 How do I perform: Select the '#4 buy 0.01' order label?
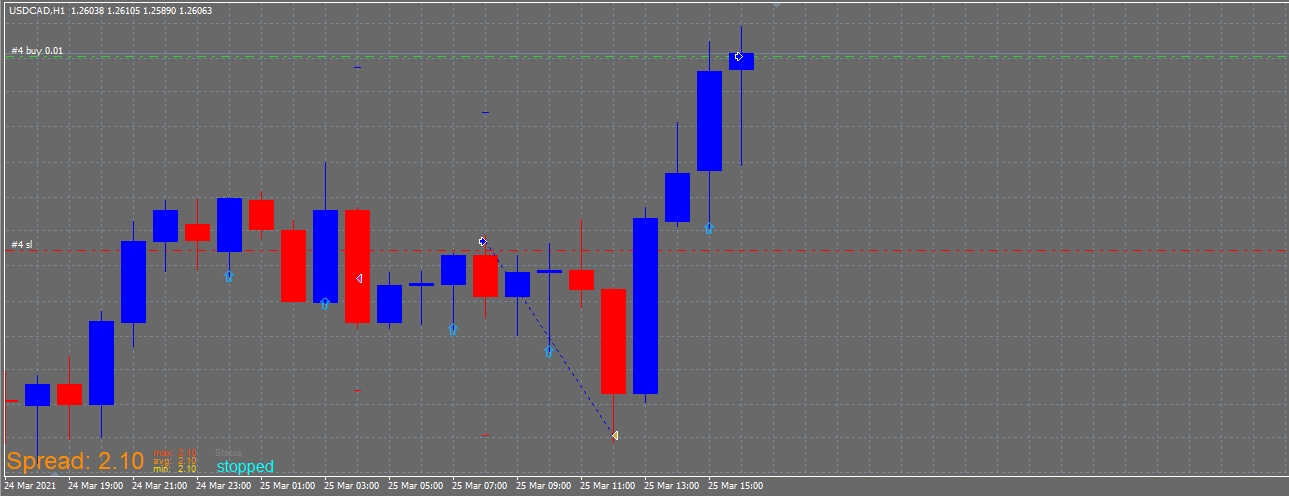(x=37, y=50)
